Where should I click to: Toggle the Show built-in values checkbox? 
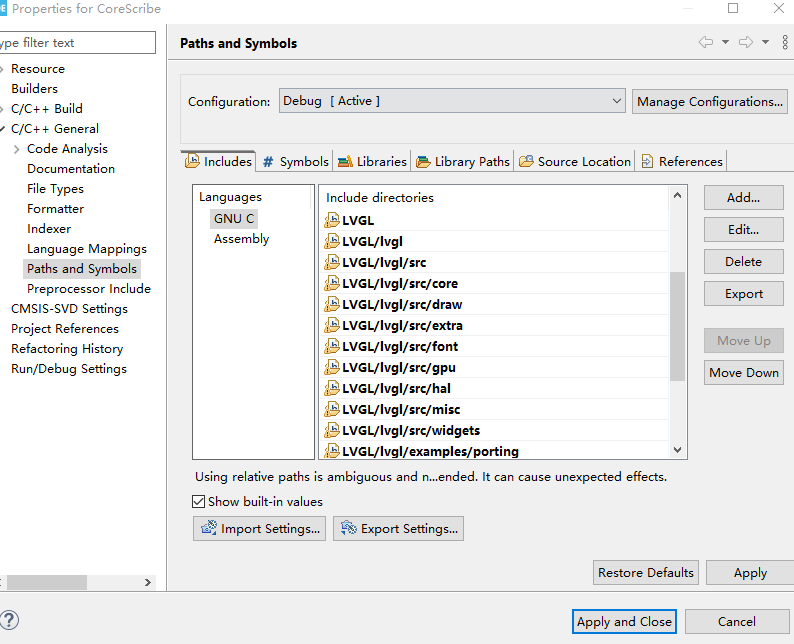pos(198,501)
